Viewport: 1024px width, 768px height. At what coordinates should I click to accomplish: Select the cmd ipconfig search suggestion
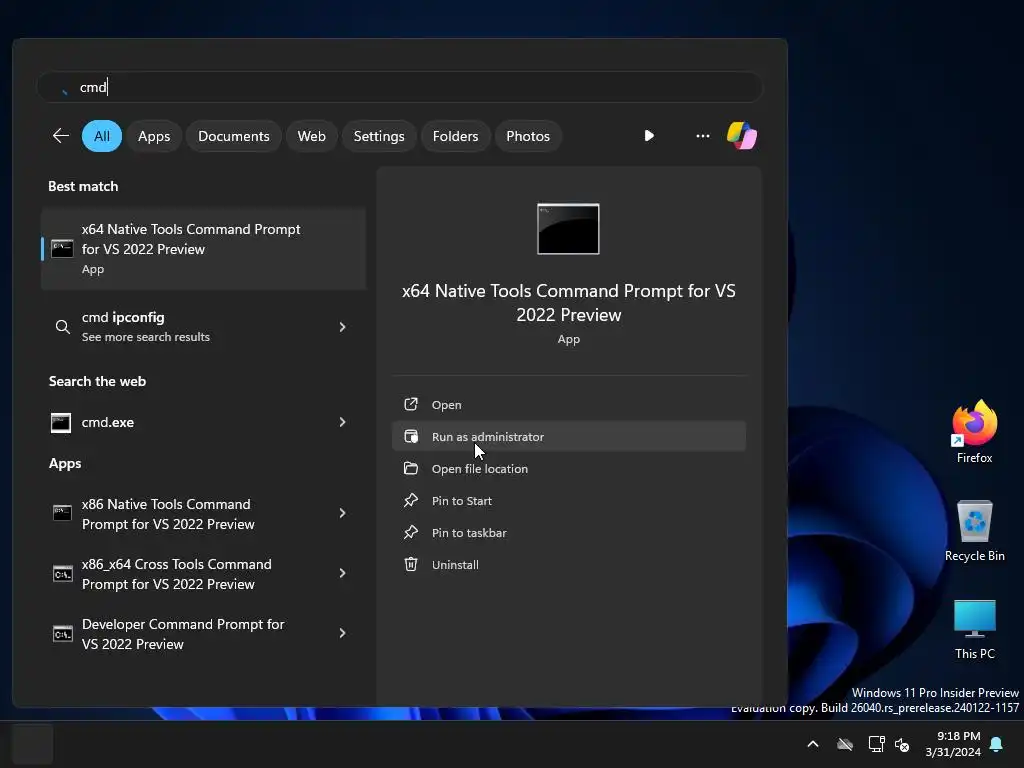pyautogui.click(x=203, y=327)
